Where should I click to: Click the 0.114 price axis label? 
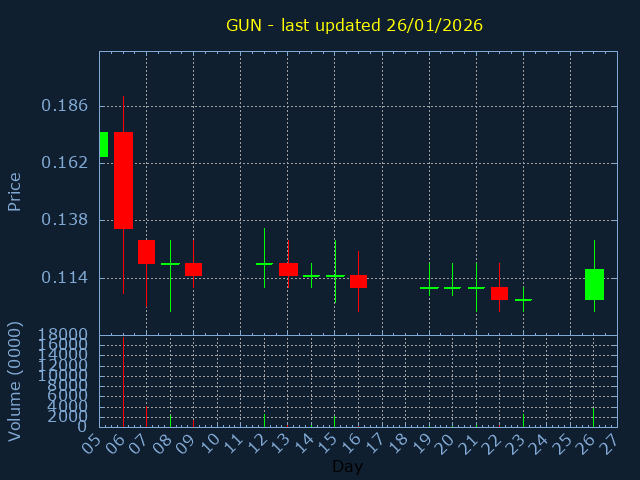pos(64,277)
